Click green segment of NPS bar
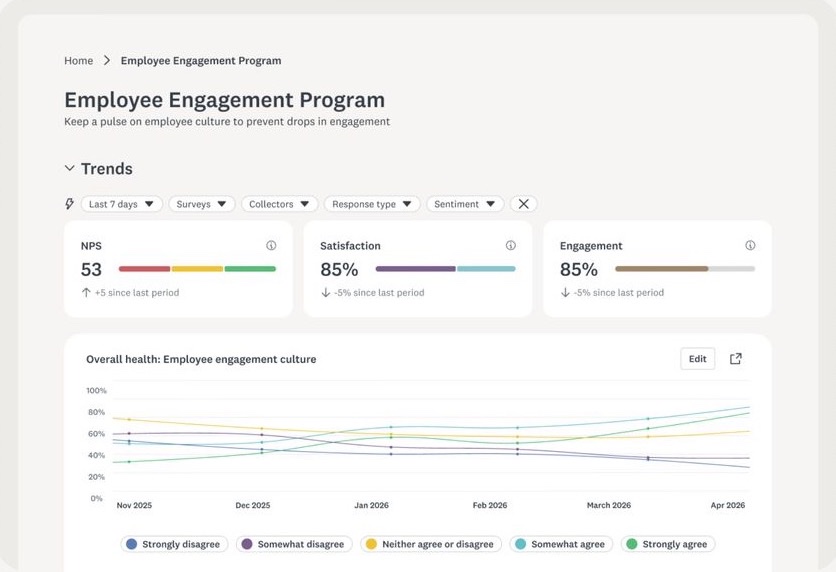Screen dimensions: 836x572 (250, 269)
